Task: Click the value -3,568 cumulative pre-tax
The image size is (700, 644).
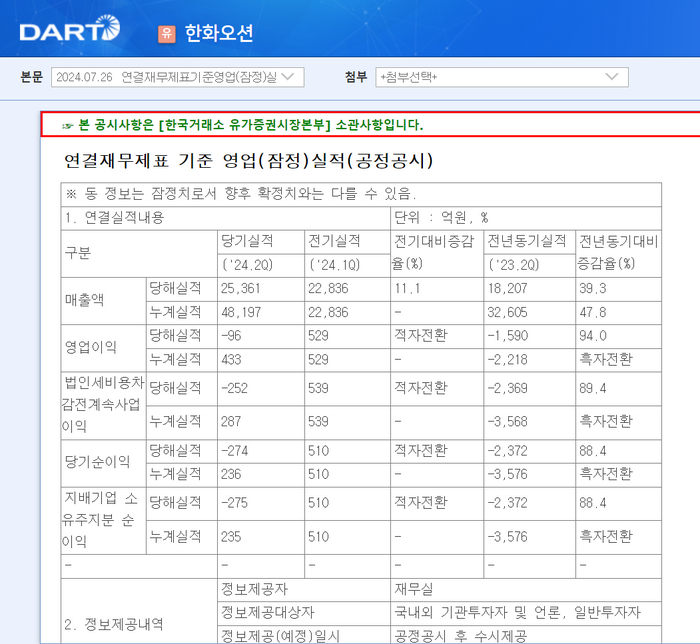Action: pyautogui.click(x=508, y=422)
